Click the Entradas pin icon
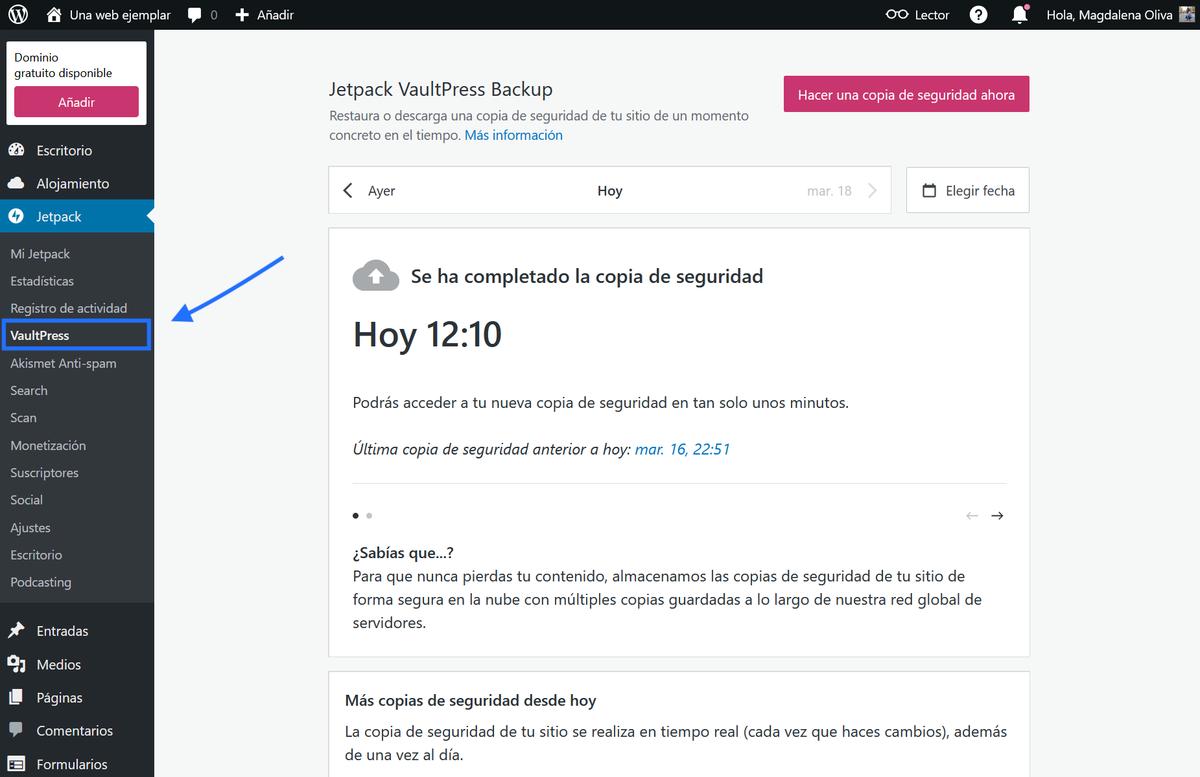The image size is (1200, 777). pyautogui.click(x=14, y=630)
